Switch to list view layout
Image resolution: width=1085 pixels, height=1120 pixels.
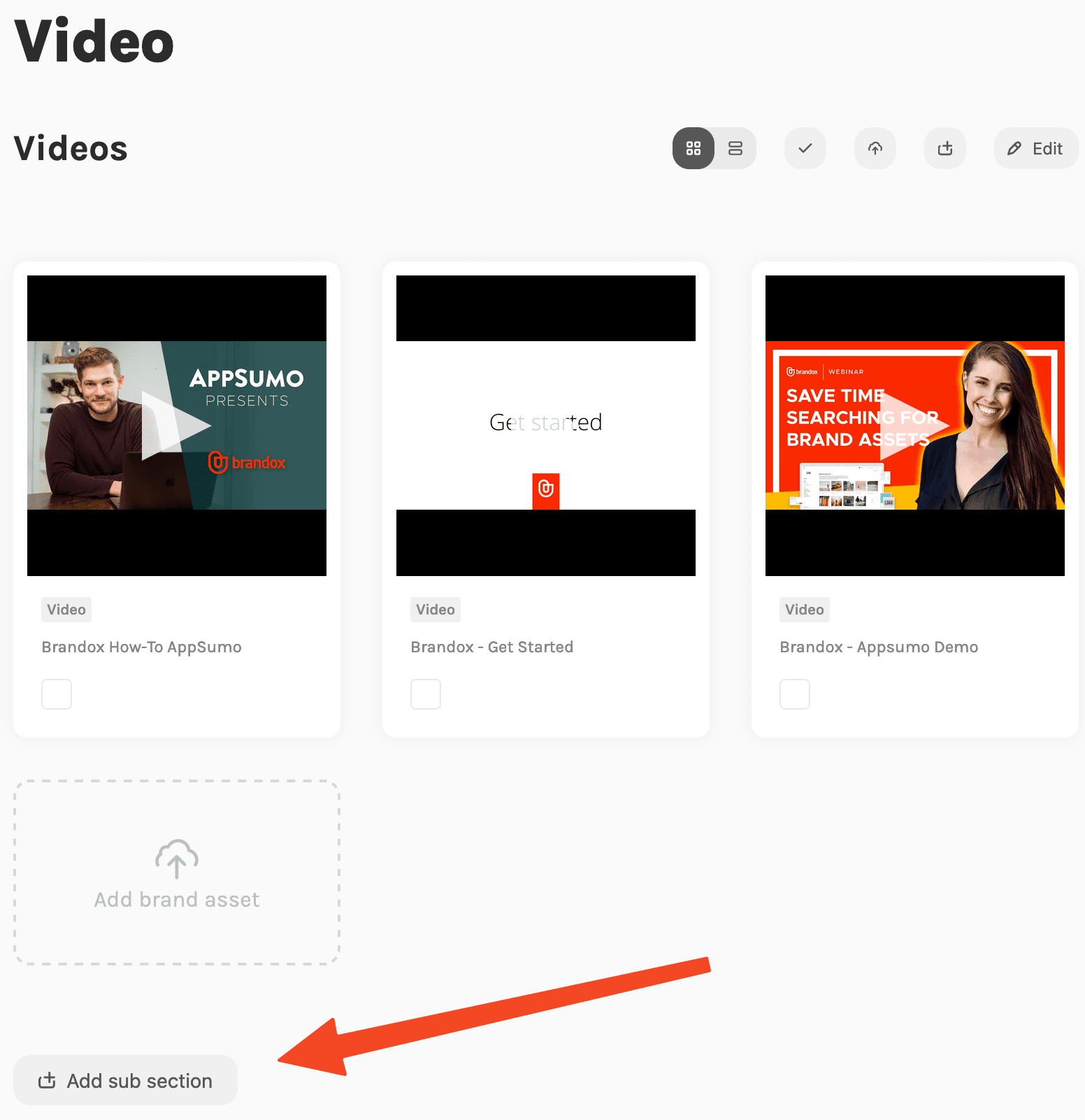[735, 148]
